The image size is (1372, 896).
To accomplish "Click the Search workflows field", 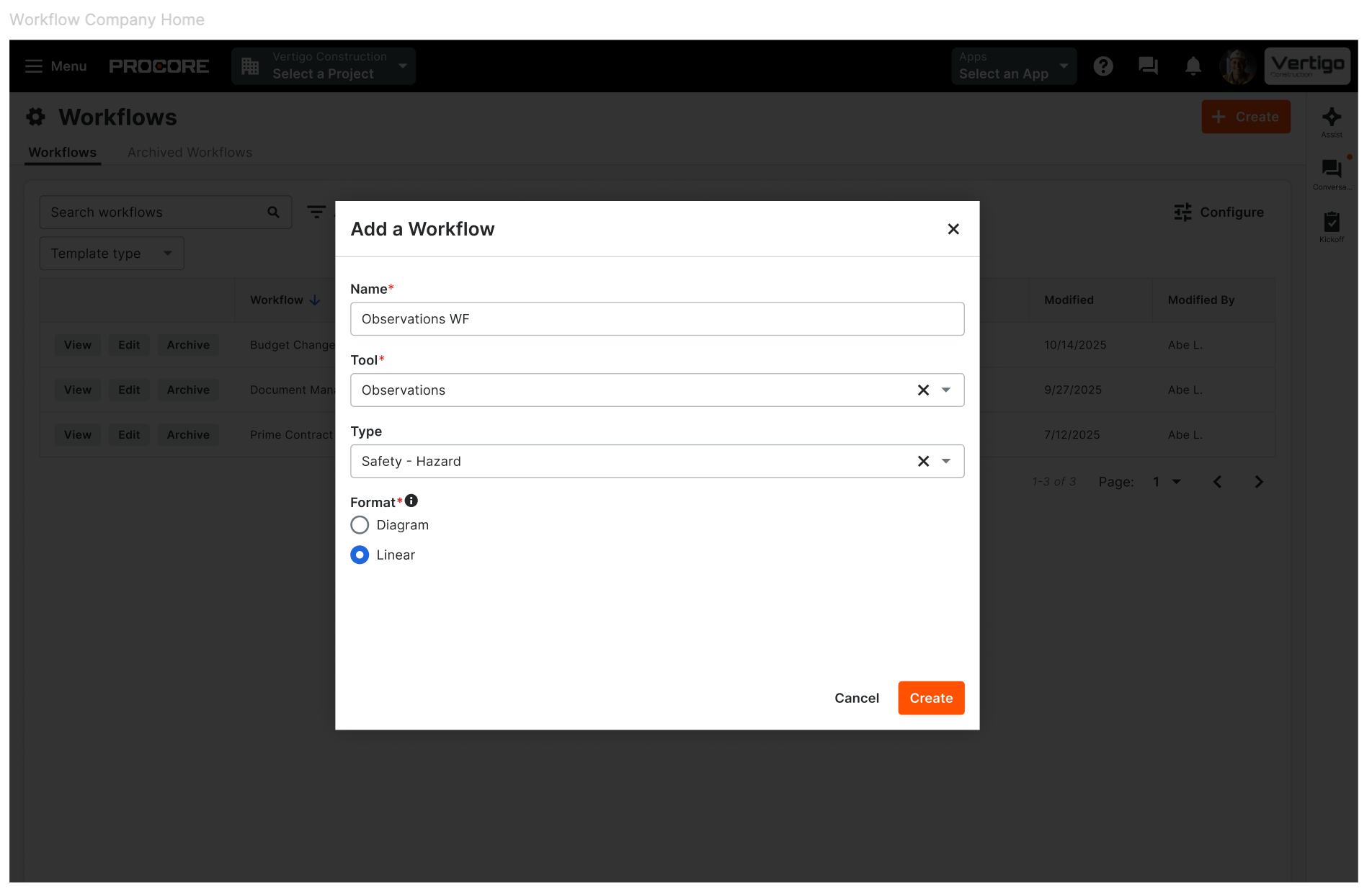I will [166, 212].
